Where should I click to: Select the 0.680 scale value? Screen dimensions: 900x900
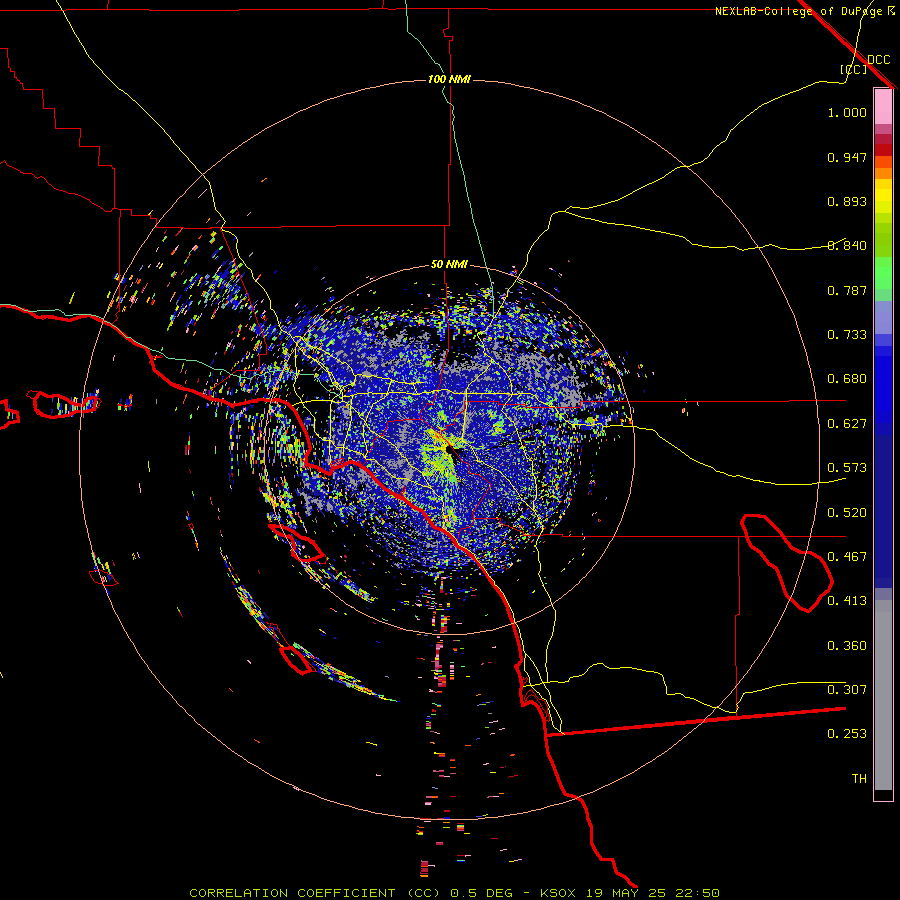pos(847,379)
